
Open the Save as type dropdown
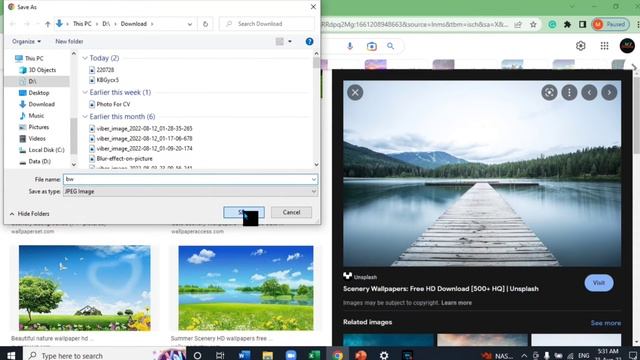point(190,191)
